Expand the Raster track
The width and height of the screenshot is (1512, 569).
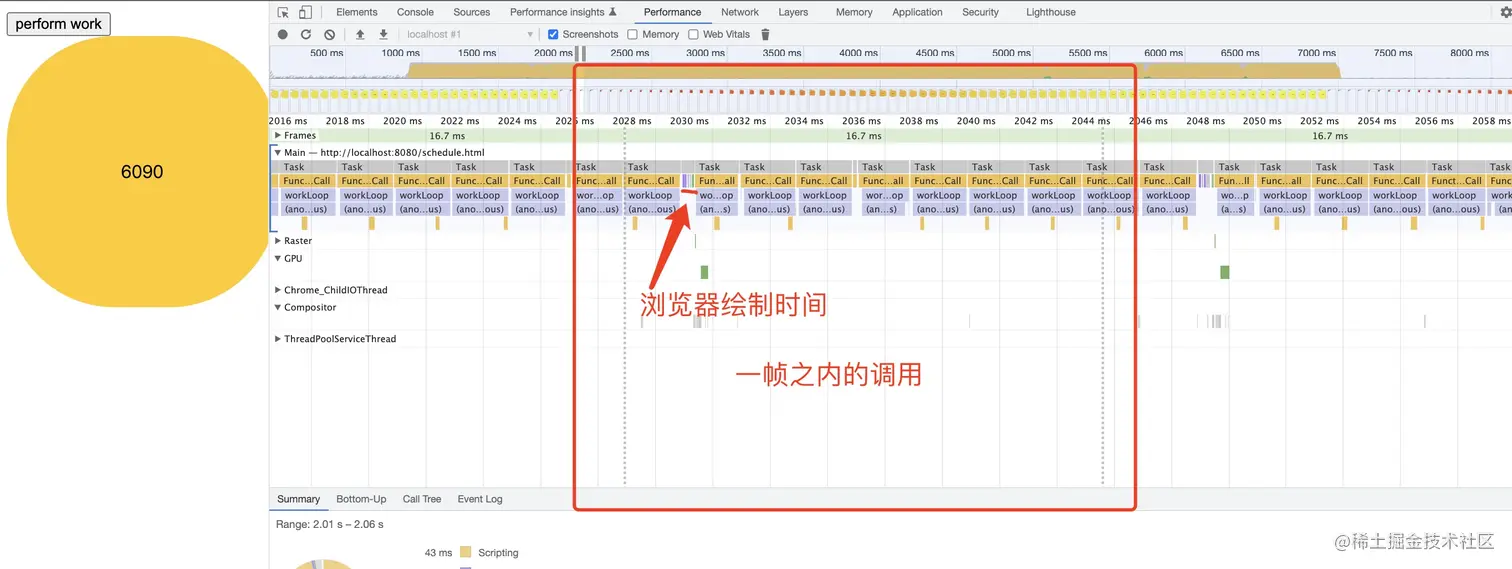pyautogui.click(x=278, y=241)
